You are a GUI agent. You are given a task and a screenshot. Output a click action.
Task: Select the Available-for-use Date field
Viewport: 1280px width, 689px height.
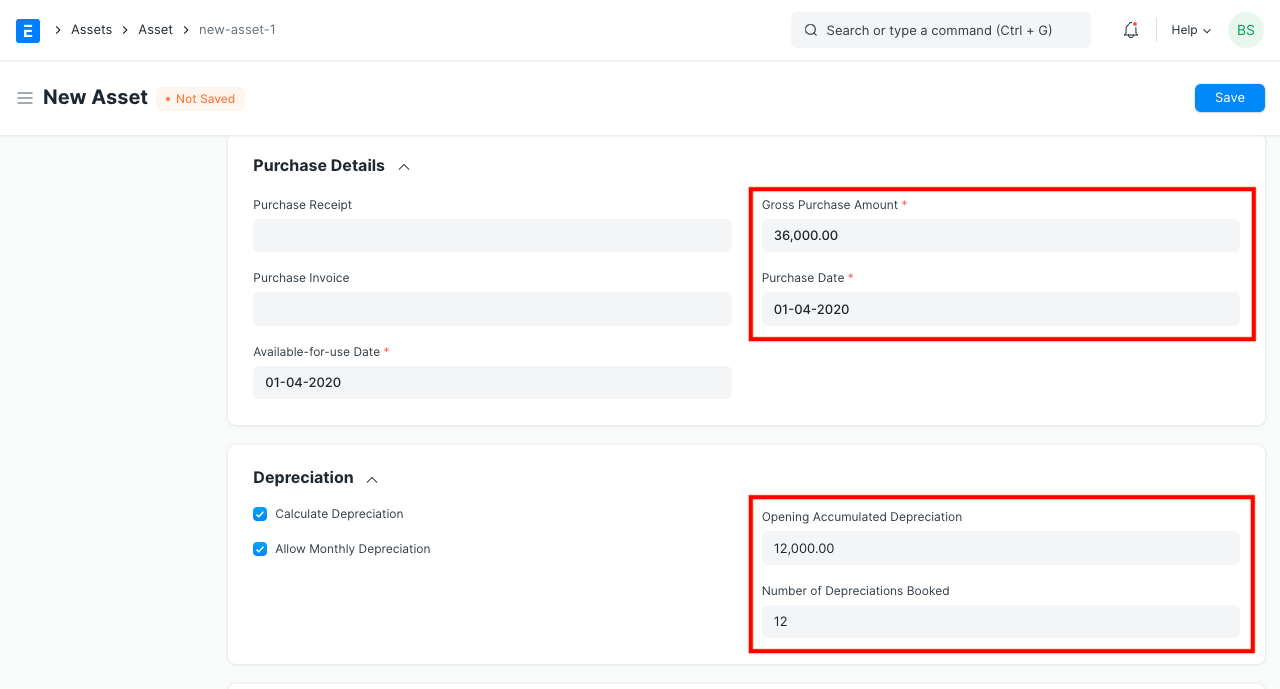(x=492, y=382)
